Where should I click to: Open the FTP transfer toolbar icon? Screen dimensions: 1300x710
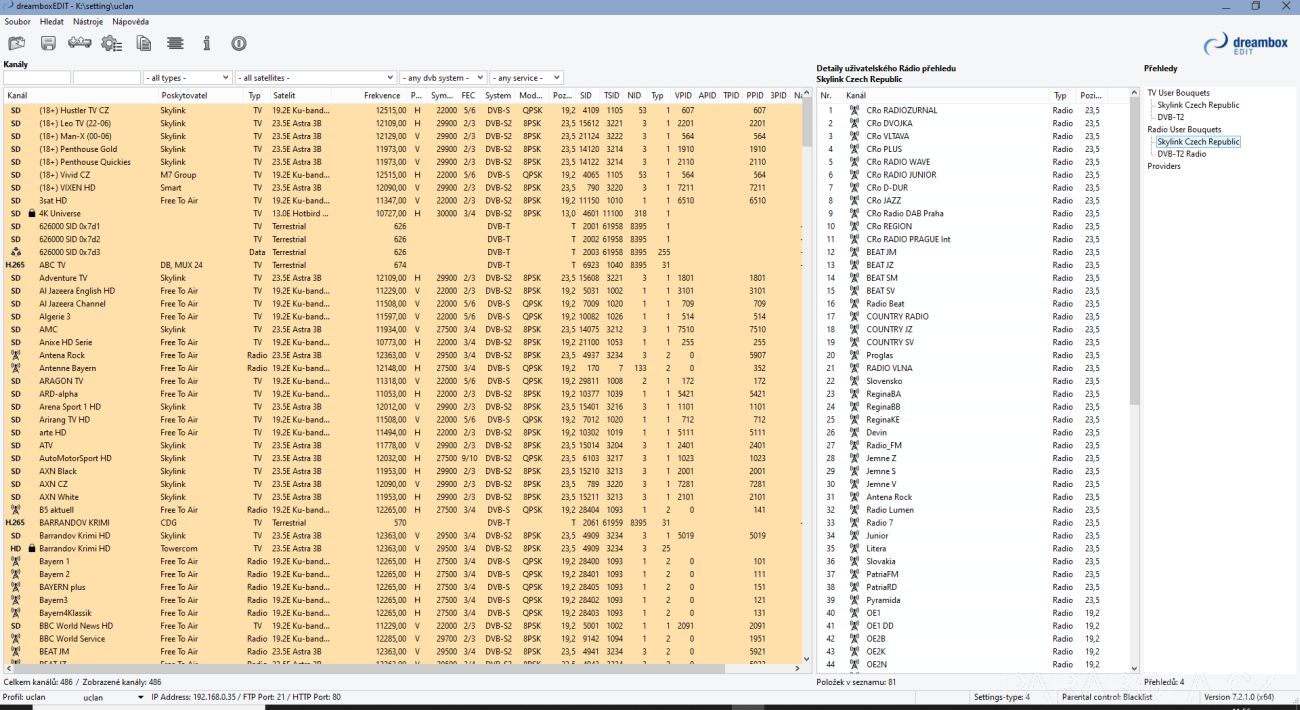click(79, 43)
